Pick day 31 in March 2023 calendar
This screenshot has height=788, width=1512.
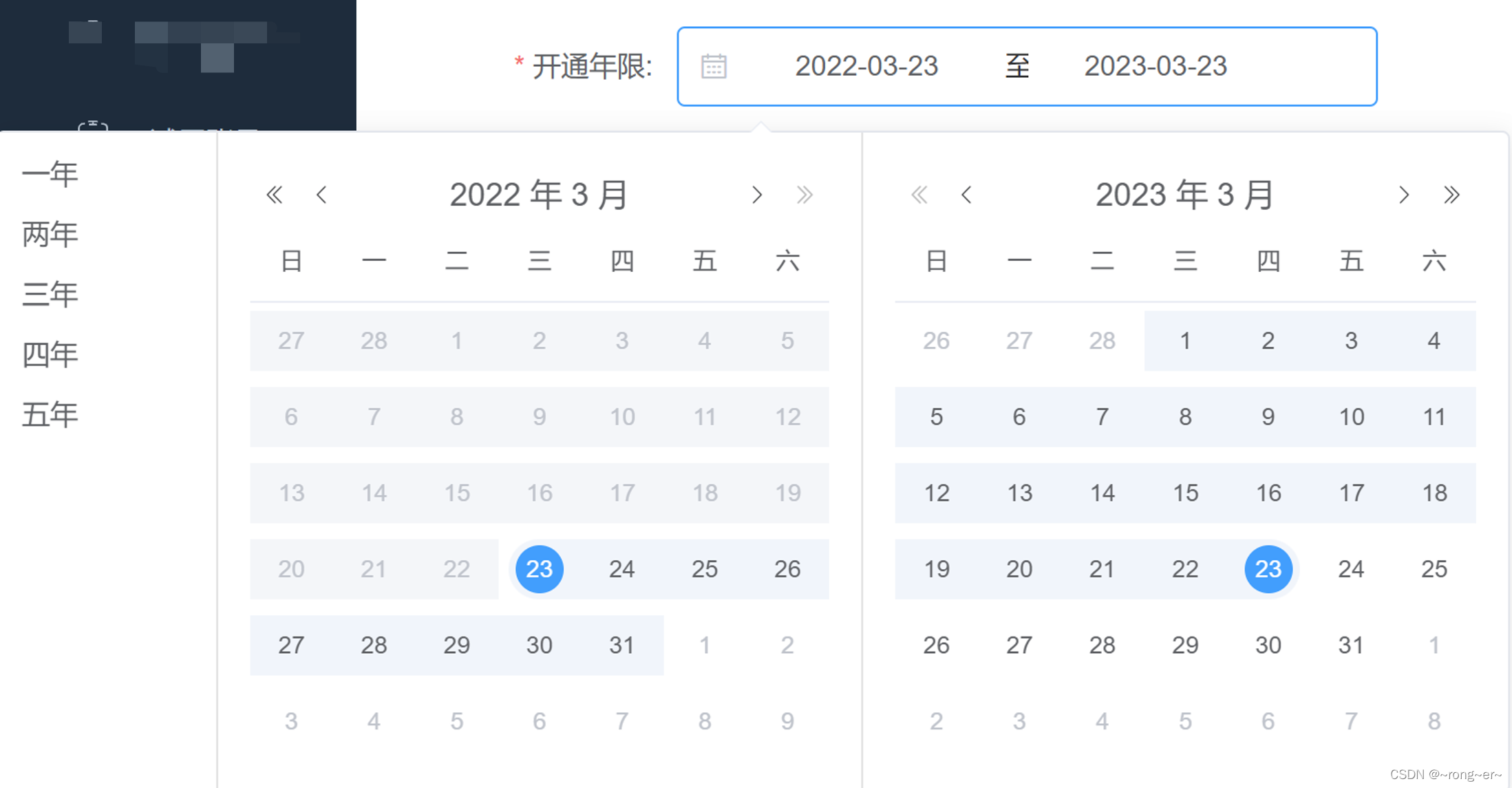[1350, 645]
